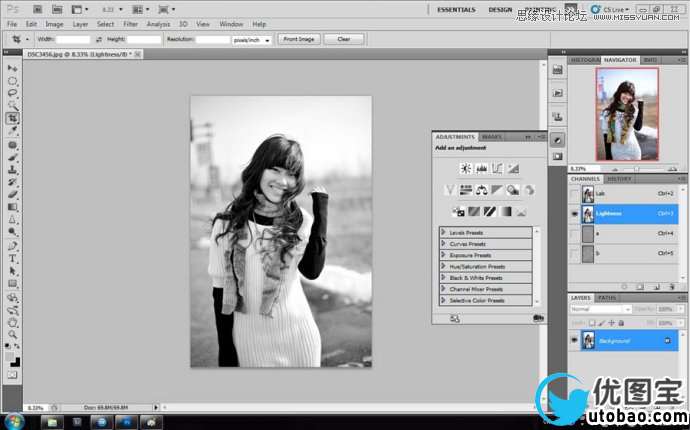690x430 pixels.
Task: Click the Width input field
Action: [73, 40]
